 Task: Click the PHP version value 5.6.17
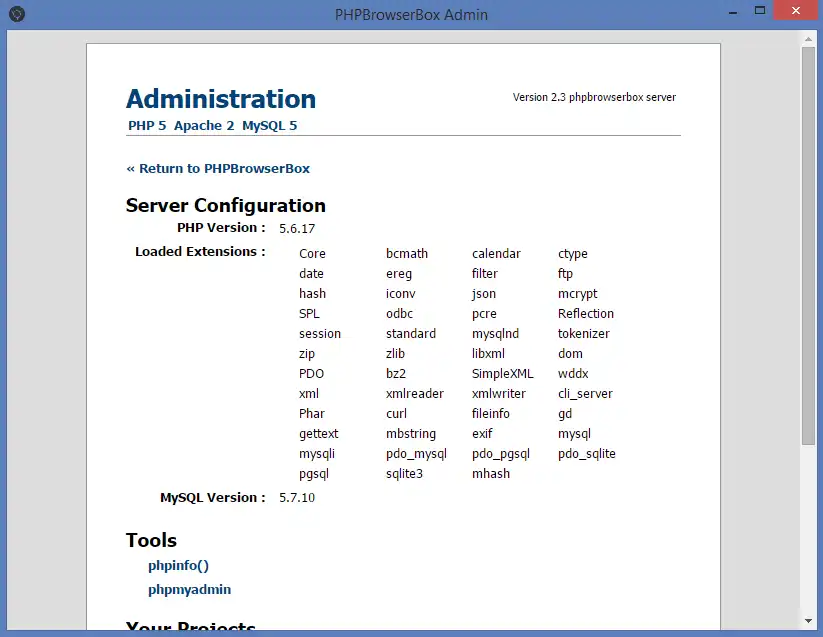point(297,229)
